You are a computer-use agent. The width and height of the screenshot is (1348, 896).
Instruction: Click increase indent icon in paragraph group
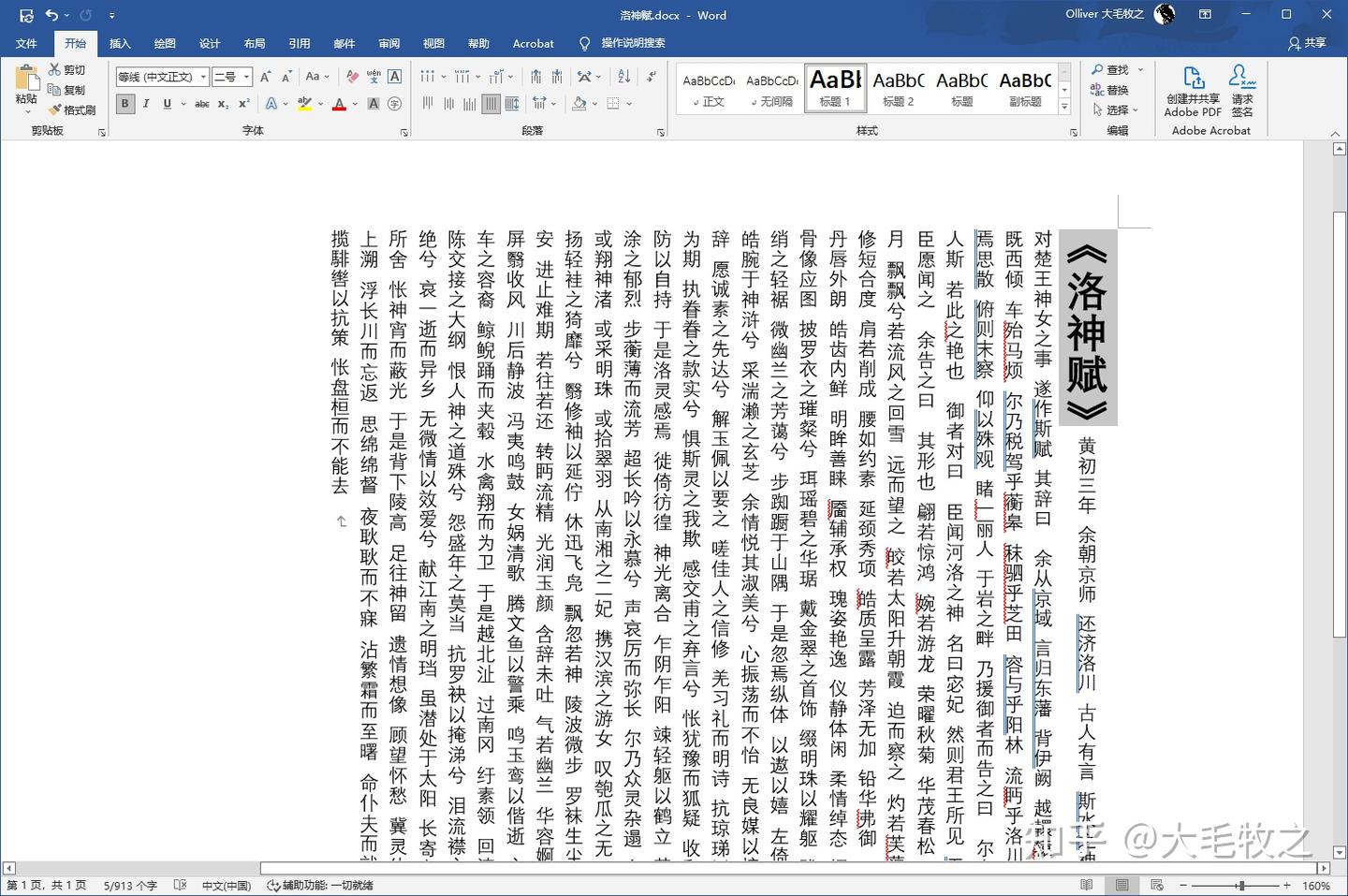click(557, 77)
